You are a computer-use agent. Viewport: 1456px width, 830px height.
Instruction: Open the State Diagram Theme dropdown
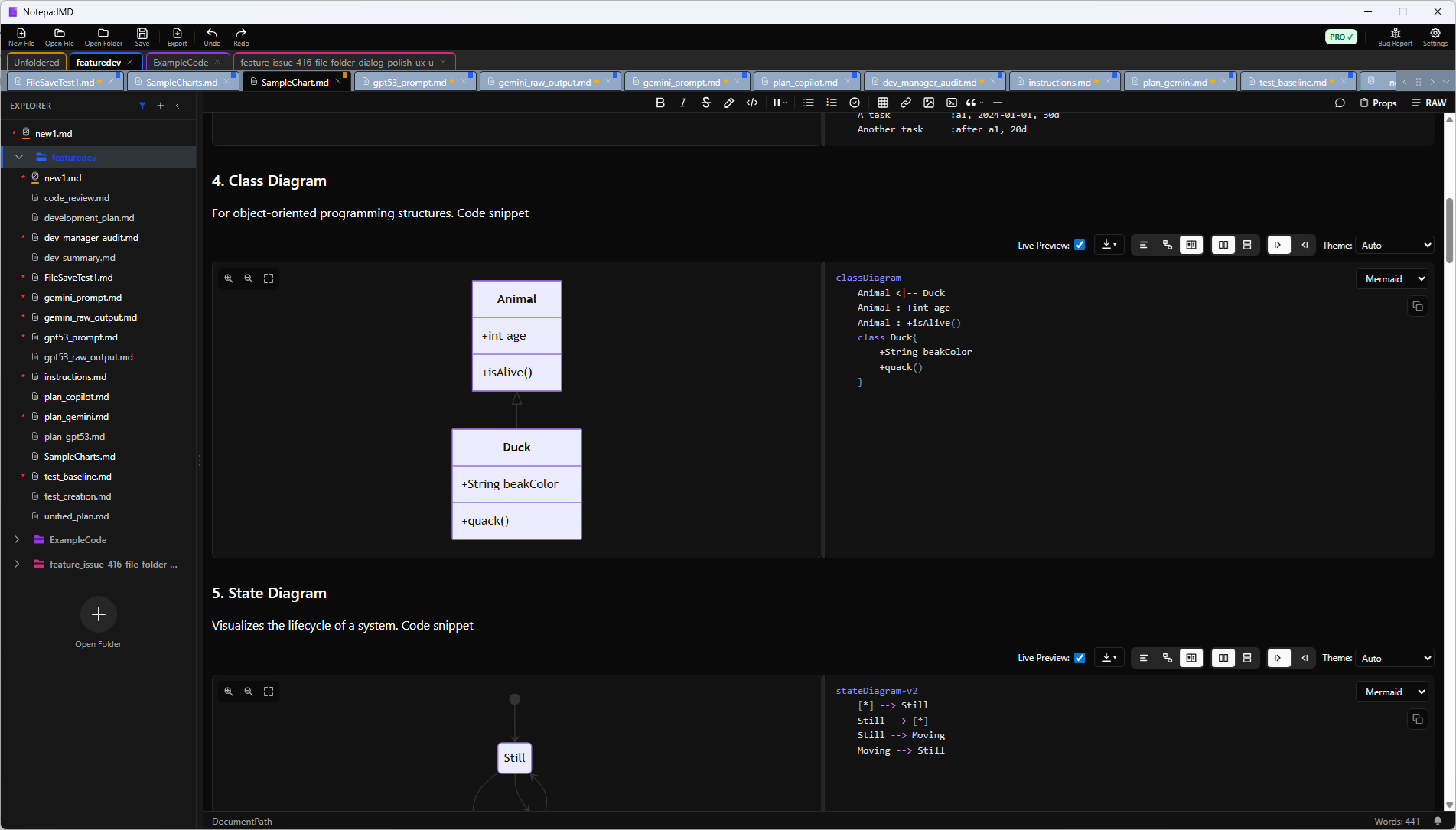(1395, 658)
